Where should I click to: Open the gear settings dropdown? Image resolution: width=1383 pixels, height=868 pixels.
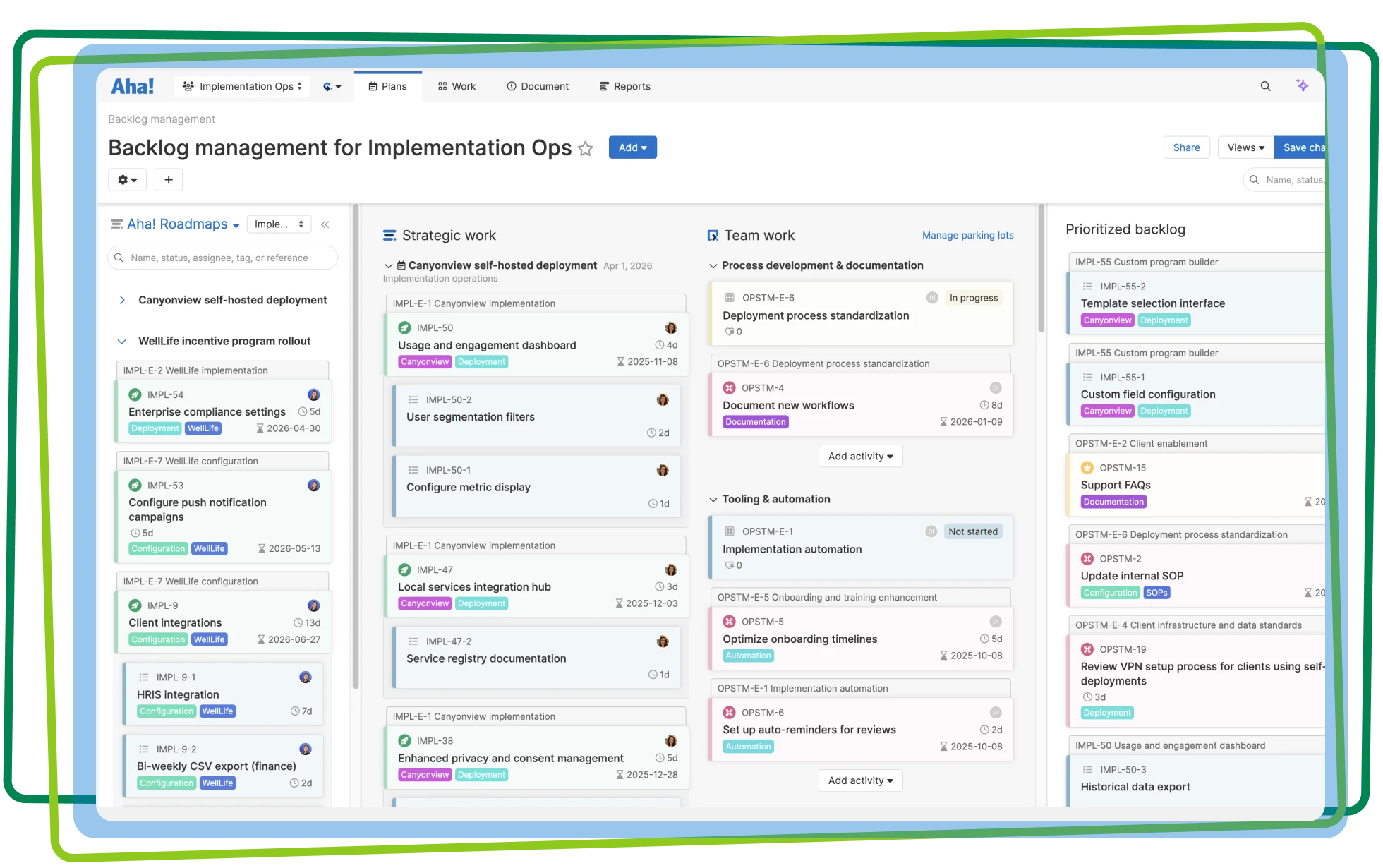127,180
